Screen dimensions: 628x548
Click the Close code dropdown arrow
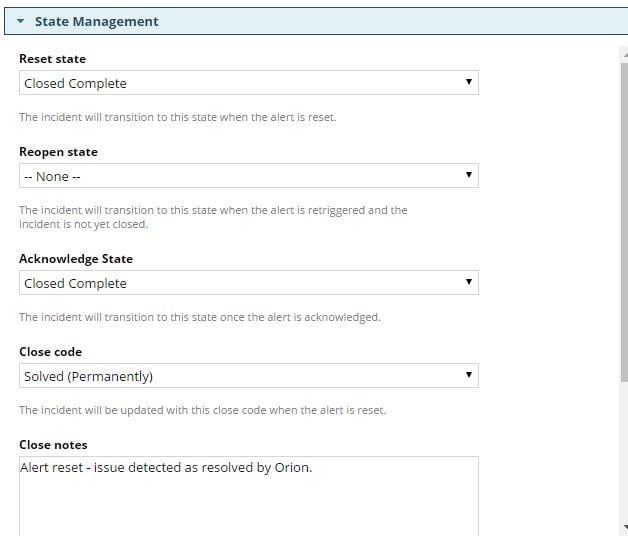pos(468,375)
